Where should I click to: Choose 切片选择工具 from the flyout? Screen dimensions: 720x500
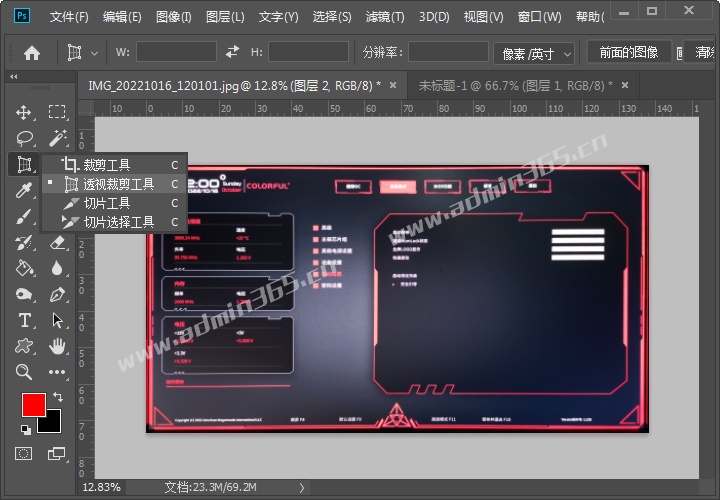coord(115,222)
